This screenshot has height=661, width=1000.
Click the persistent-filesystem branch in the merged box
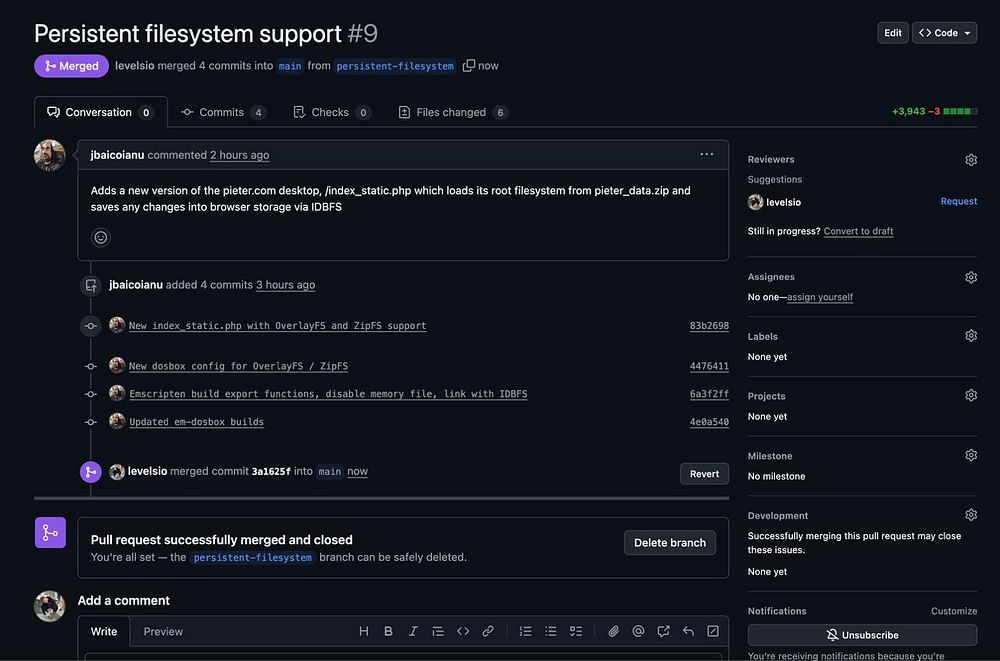coord(253,557)
